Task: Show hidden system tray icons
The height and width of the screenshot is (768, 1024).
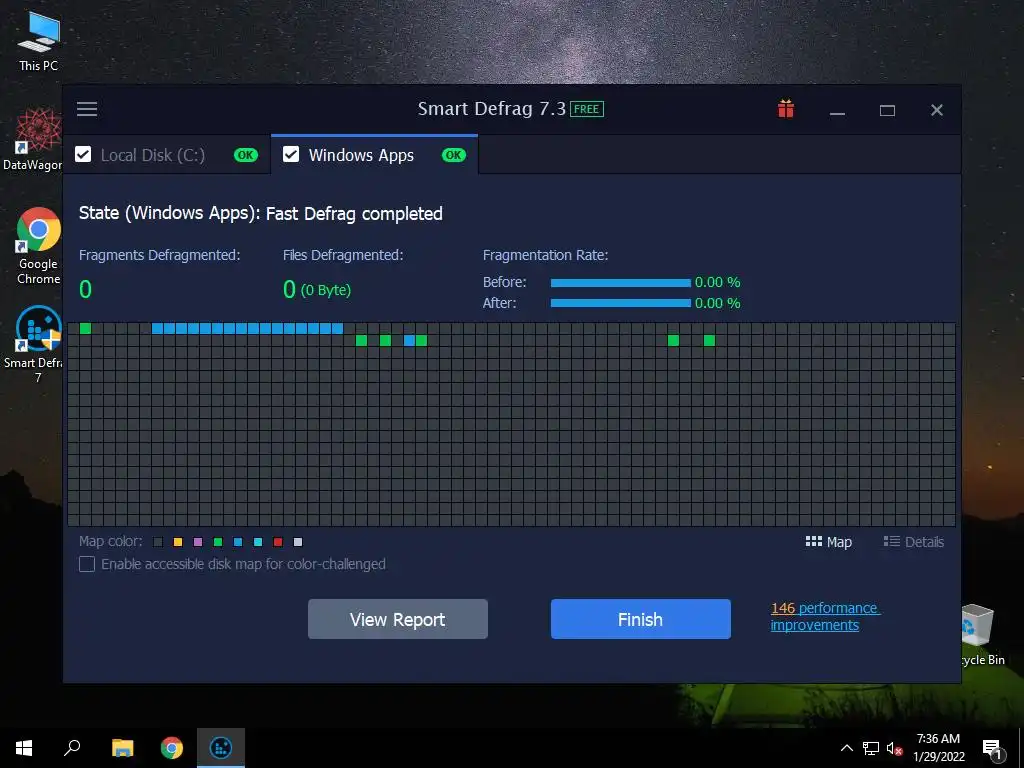Action: (846, 748)
